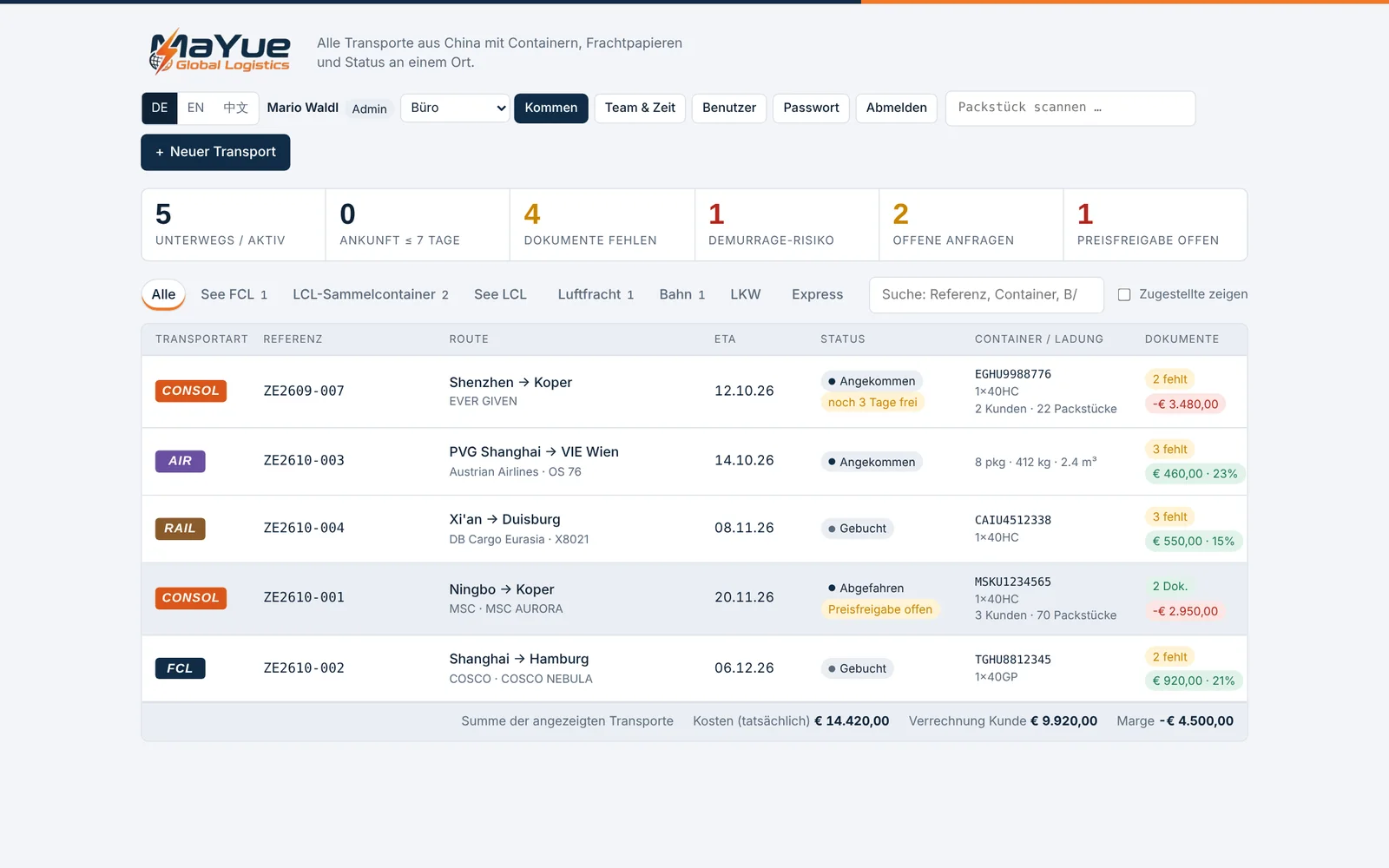This screenshot has height=868, width=1389.
Task: Filter by LCL-Sammelcontainer tab
Action: pos(371,294)
